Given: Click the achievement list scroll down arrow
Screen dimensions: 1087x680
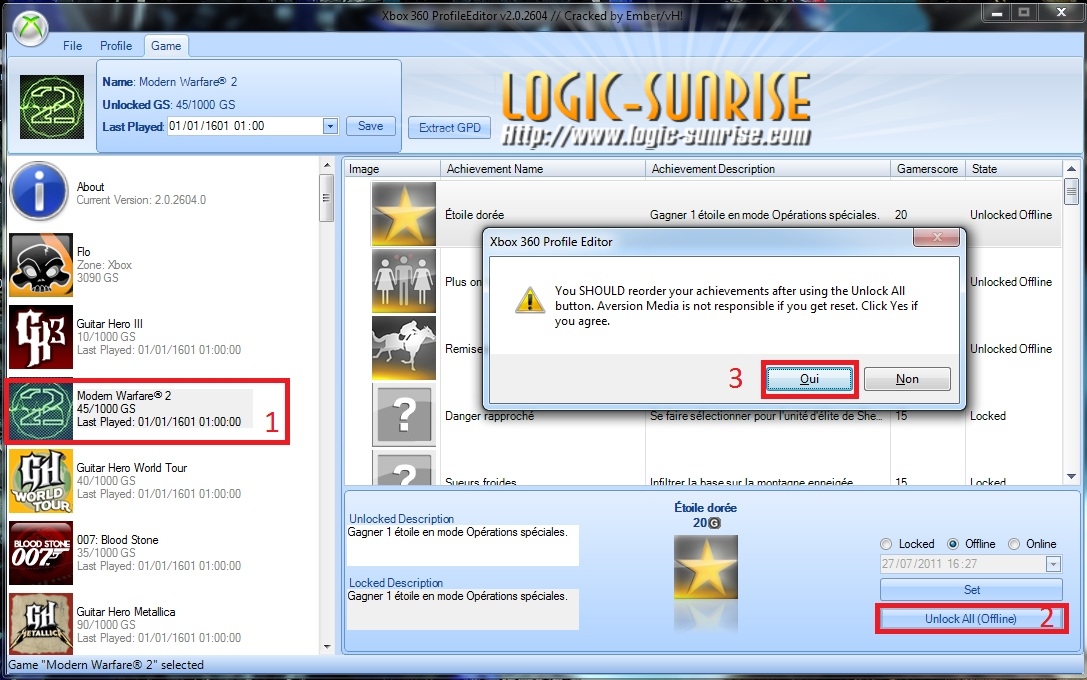Looking at the screenshot, I should coord(1071,476).
